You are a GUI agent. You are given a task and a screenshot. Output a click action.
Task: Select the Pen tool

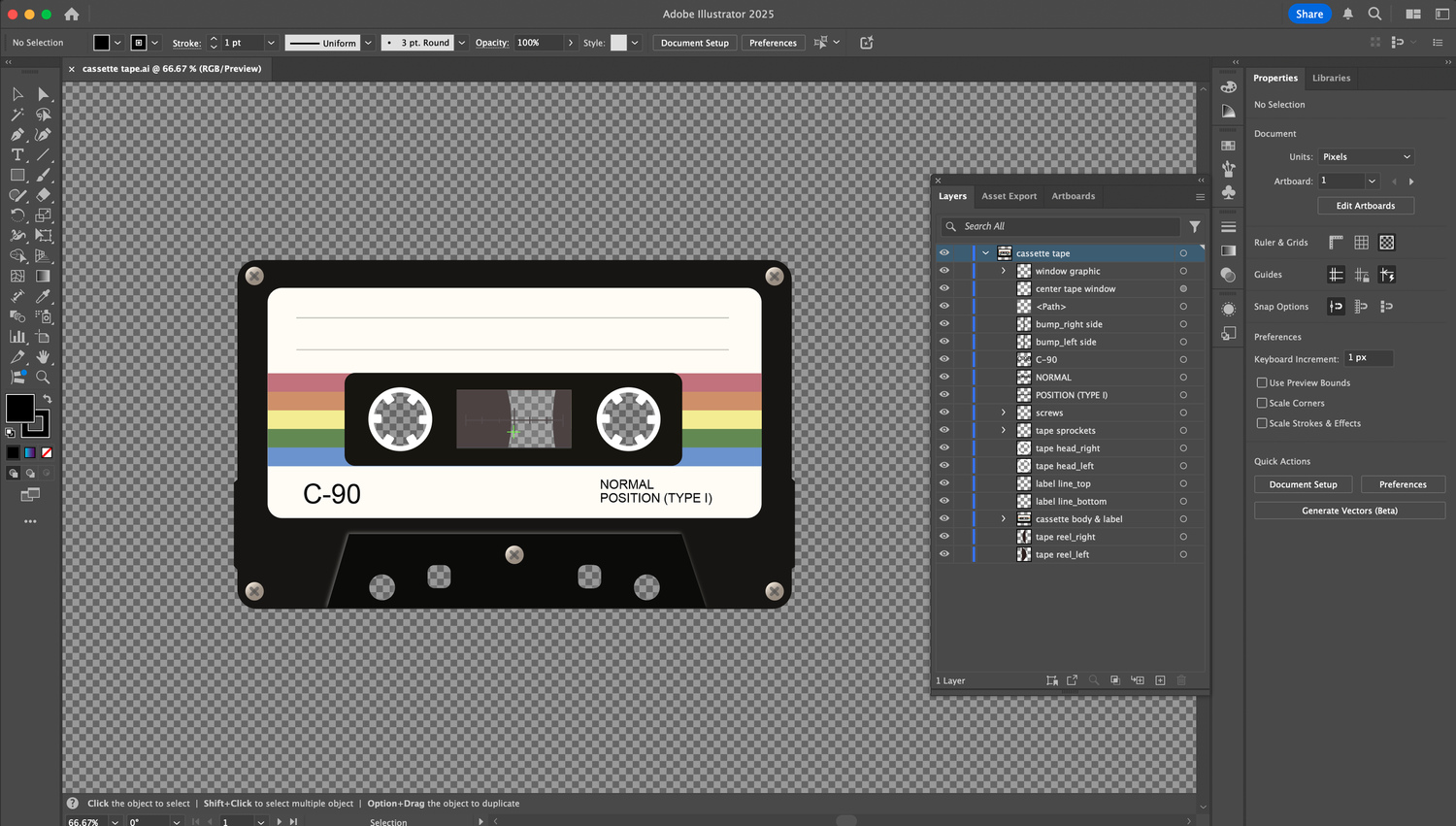click(17, 135)
